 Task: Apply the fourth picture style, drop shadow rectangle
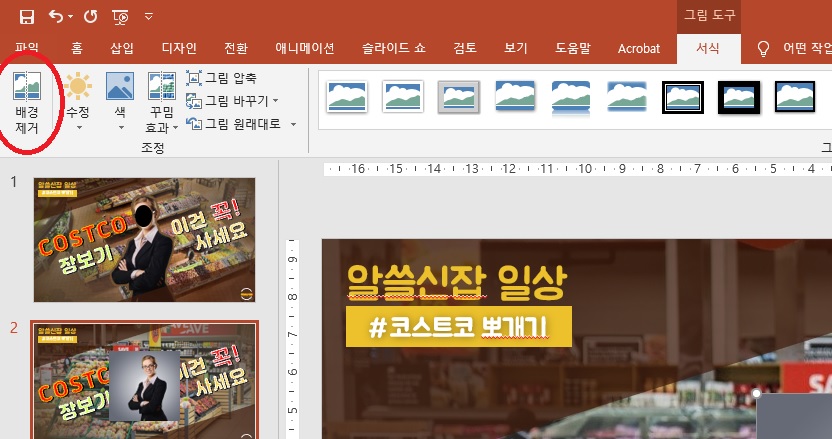(x=515, y=96)
